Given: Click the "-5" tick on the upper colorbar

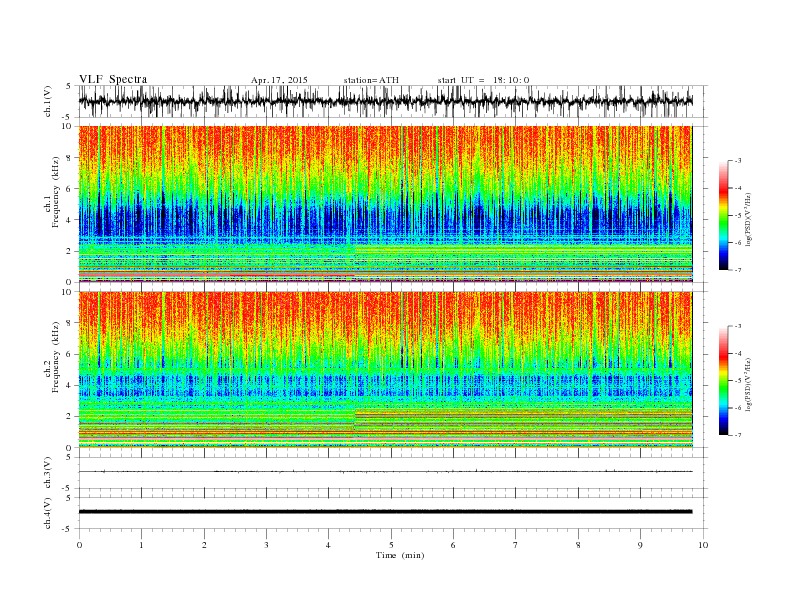Looking at the screenshot, I should pyautogui.click(x=738, y=216).
